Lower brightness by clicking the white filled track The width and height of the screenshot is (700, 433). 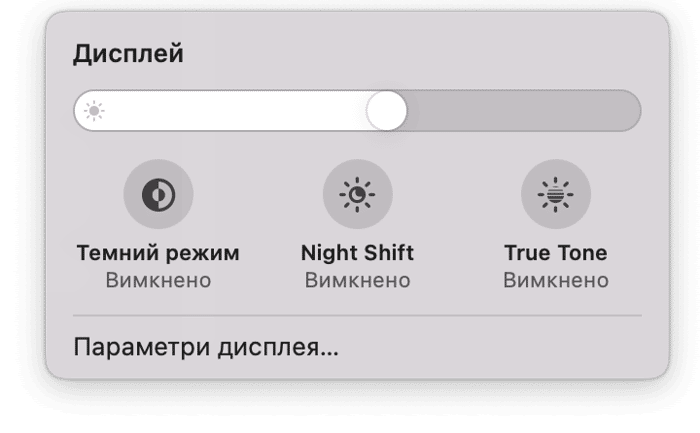[x=232, y=111]
